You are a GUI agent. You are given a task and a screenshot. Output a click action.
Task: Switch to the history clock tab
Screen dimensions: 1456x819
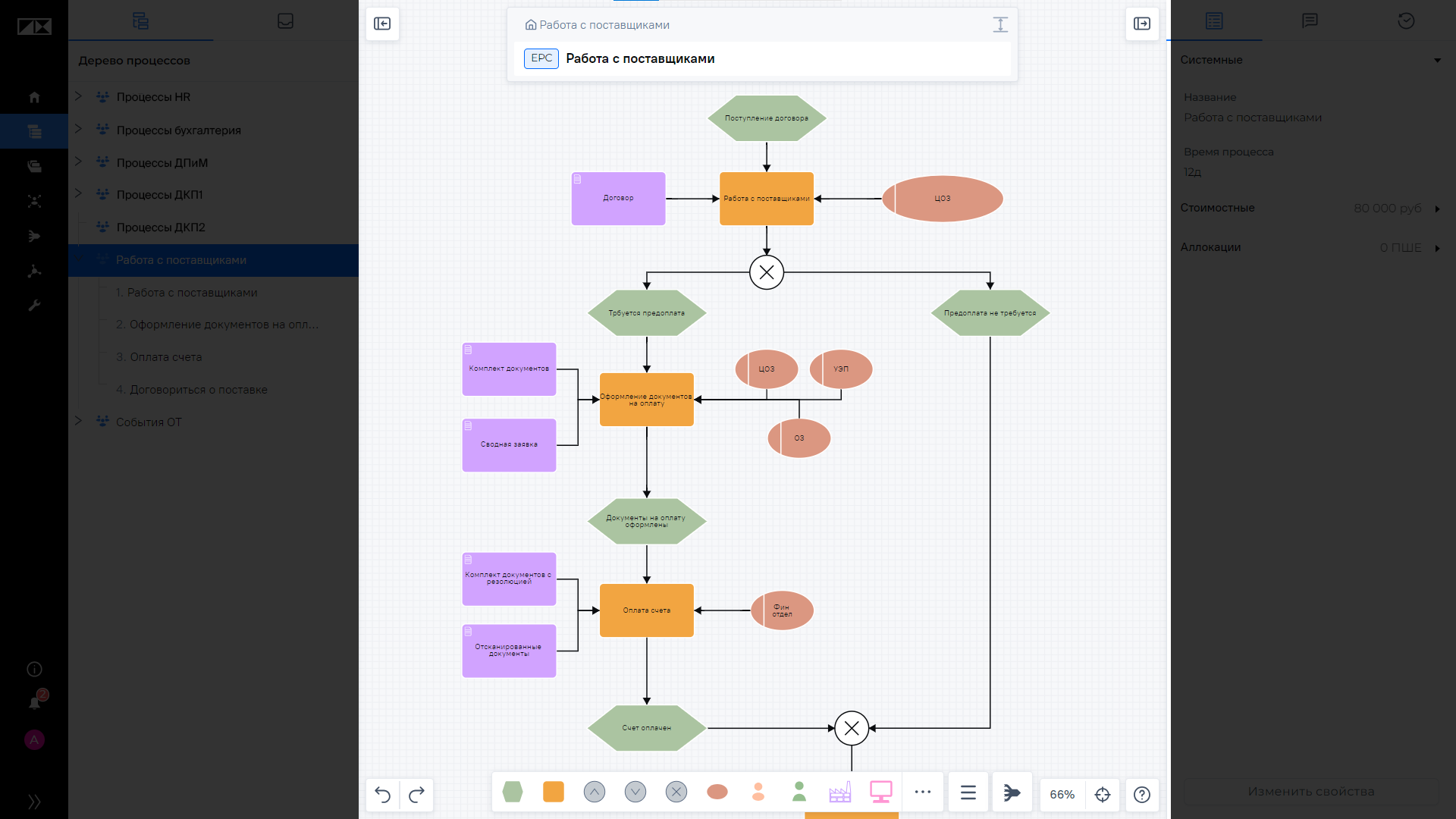(1406, 21)
